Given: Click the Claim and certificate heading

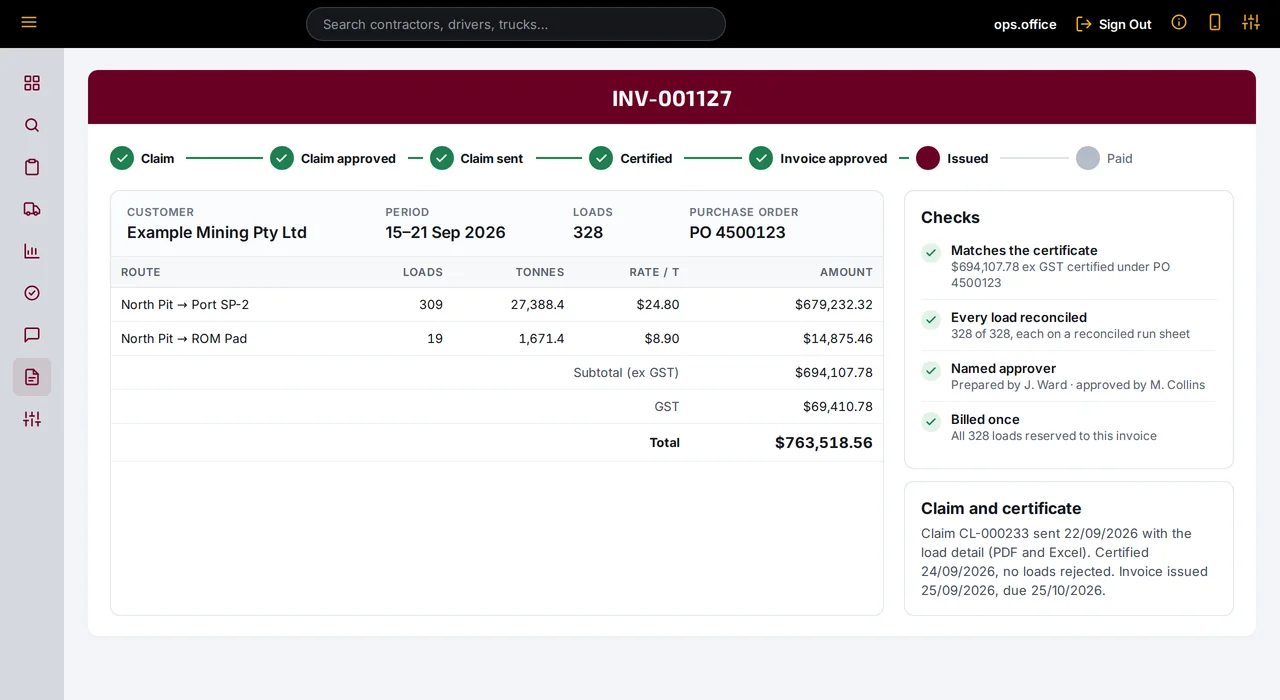Looking at the screenshot, I should pos(1001,508).
